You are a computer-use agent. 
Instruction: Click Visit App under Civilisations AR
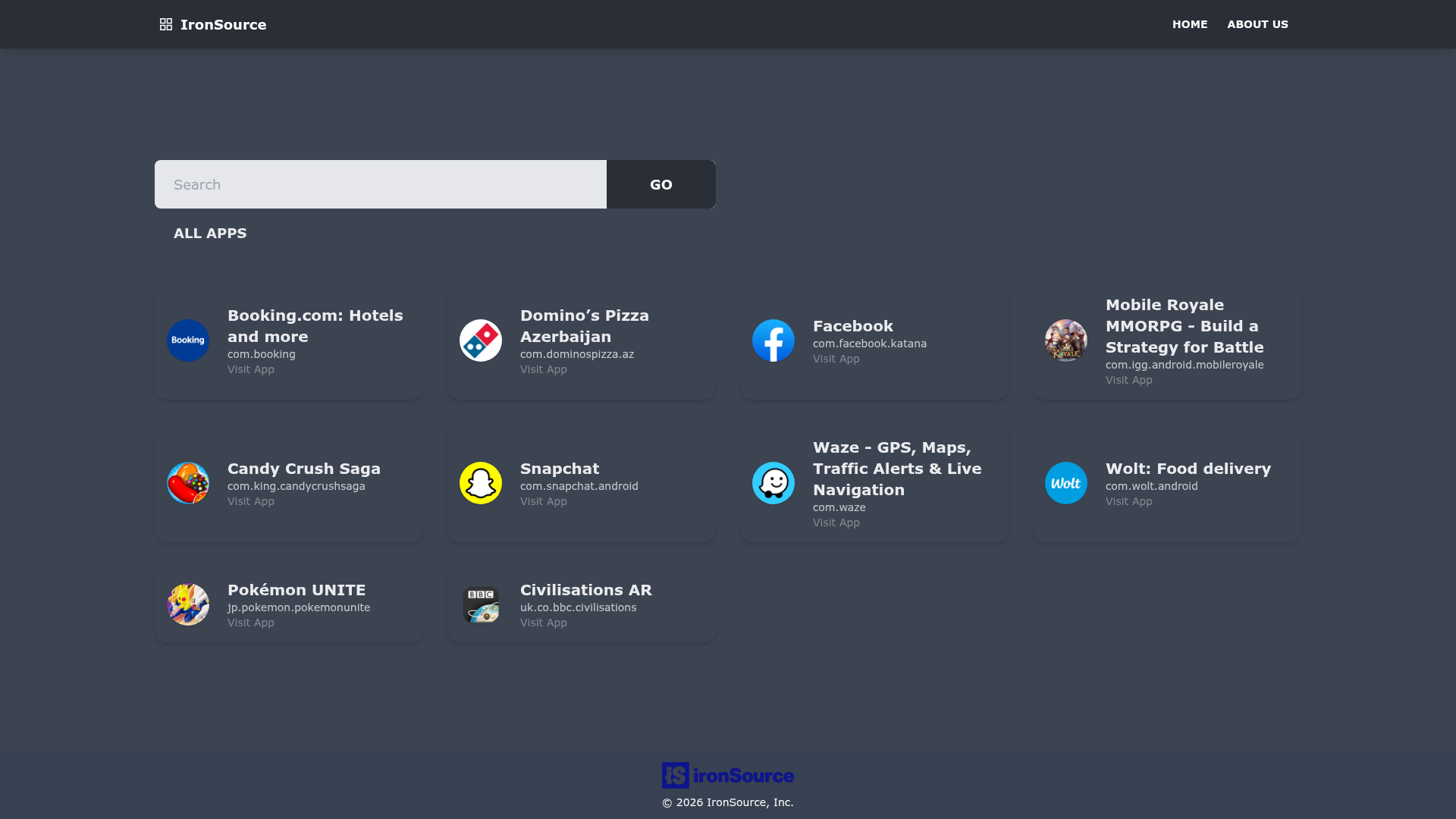point(544,623)
